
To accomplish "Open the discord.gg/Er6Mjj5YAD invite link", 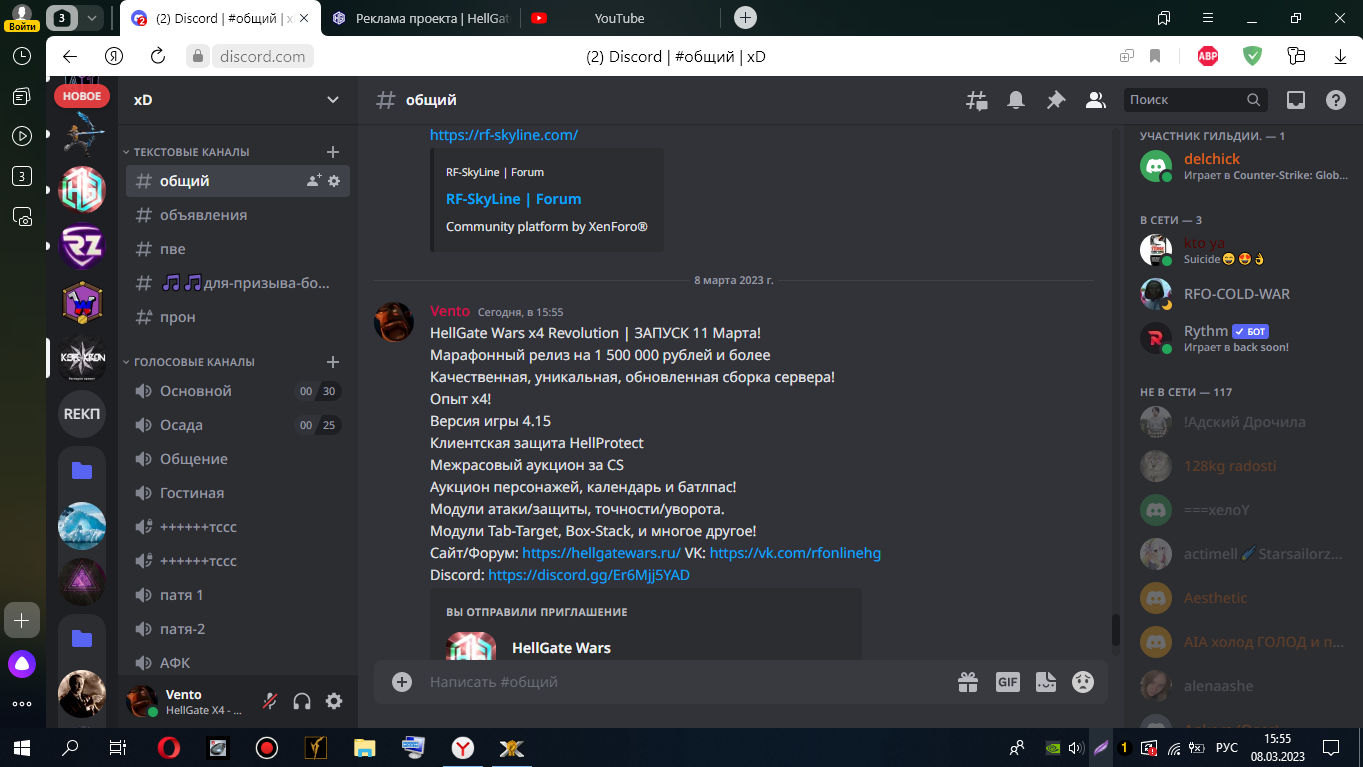I will pyautogui.click(x=589, y=575).
